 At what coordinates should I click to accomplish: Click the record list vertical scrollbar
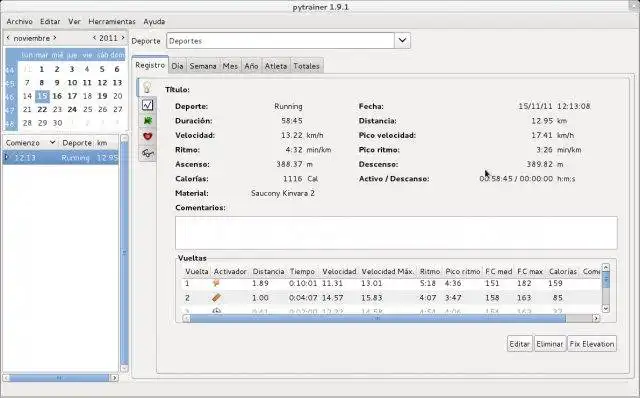(x=124, y=253)
